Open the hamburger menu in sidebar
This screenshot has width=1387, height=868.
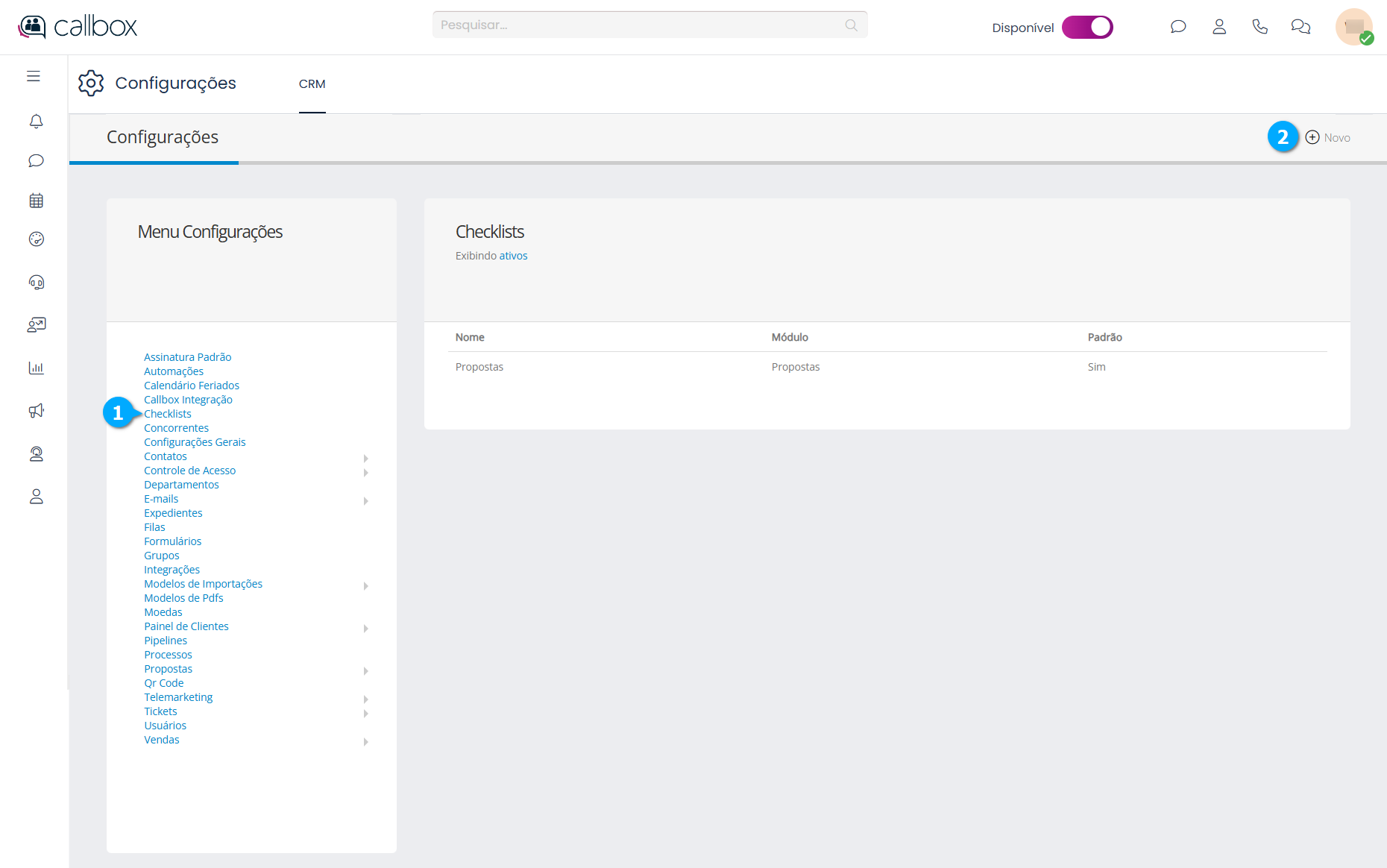34,76
